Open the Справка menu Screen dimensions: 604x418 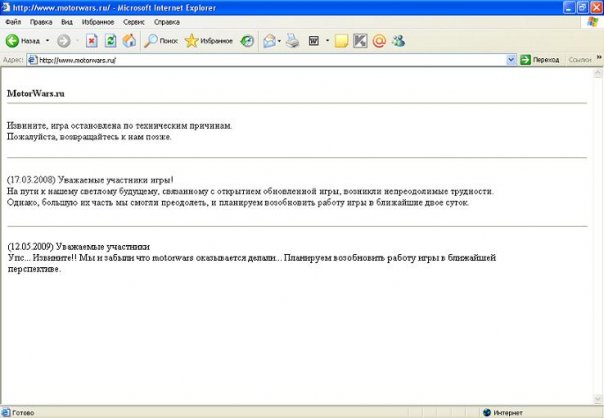coord(168,21)
